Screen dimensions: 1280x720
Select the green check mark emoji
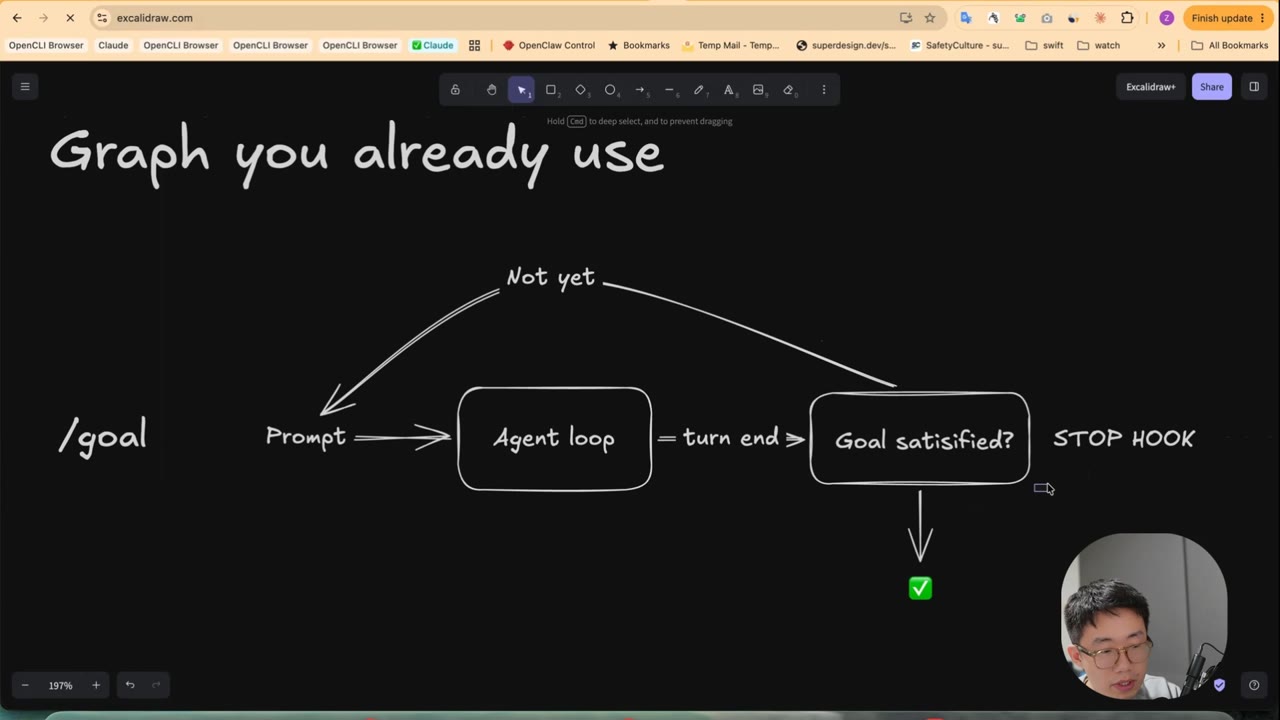(920, 589)
